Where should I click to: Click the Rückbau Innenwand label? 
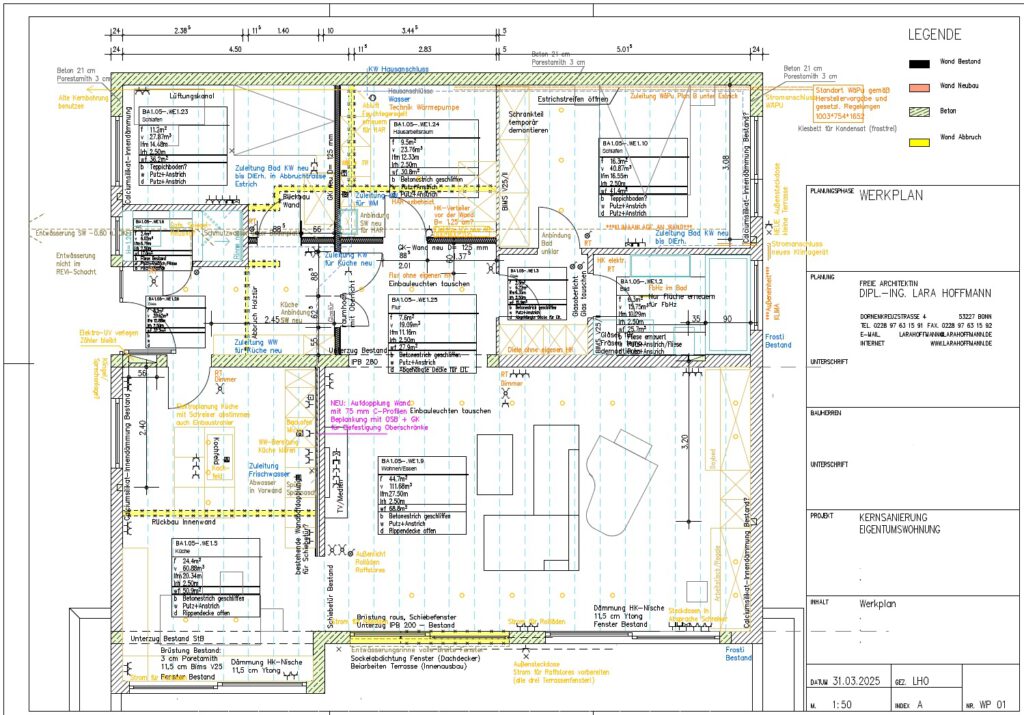tap(183, 522)
